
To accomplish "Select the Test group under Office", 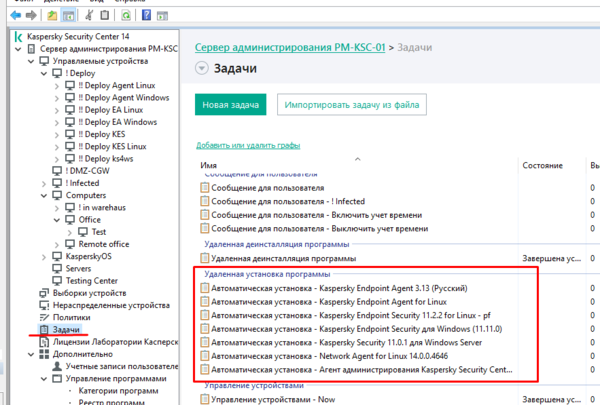I will (99, 232).
